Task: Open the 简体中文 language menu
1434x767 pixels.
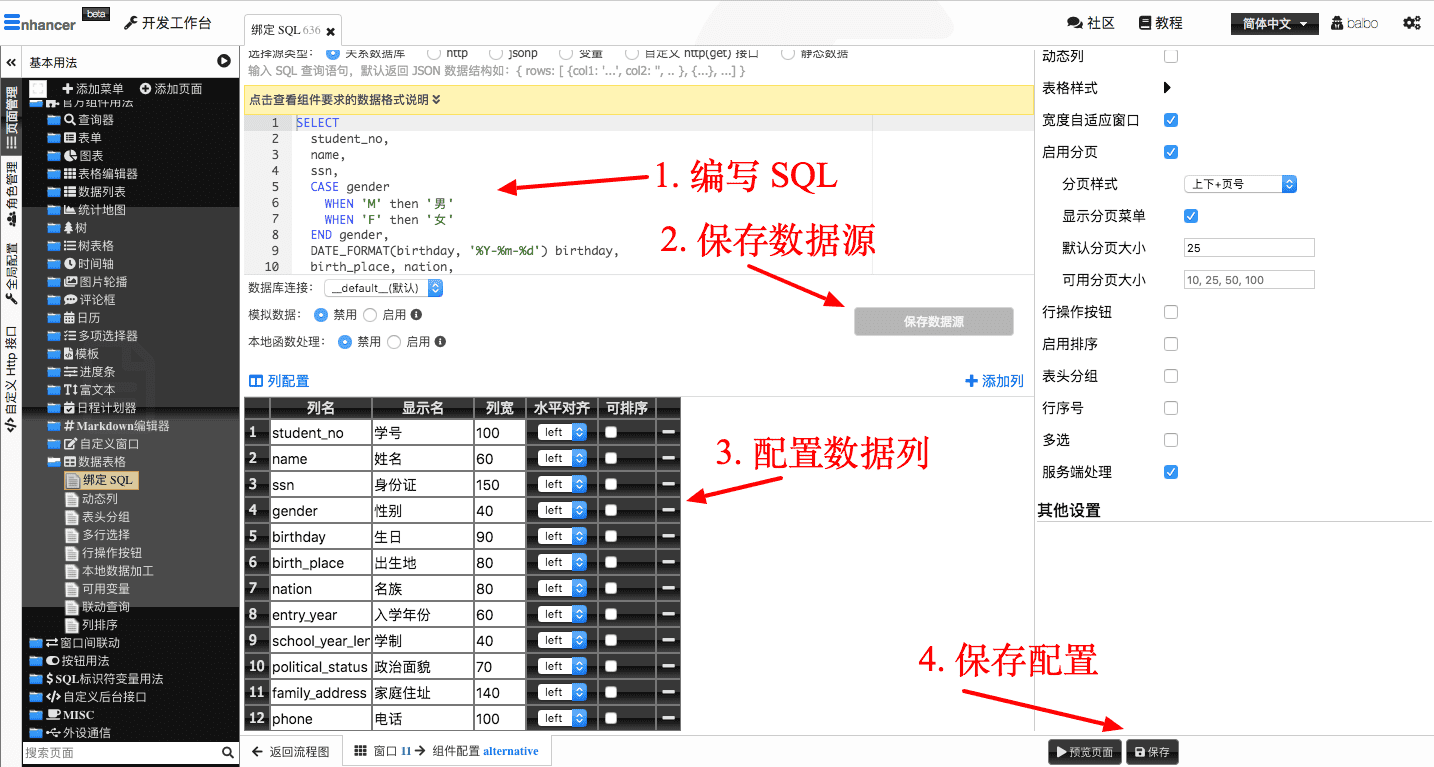Action: coord(1274,24)
